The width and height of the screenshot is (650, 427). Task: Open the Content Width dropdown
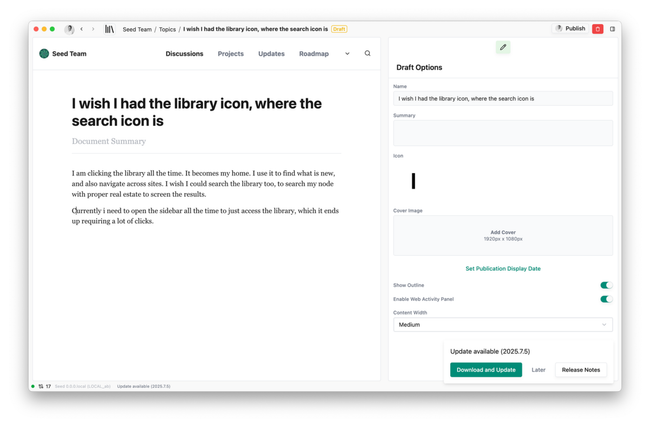pyautogui.click(x=502, y=325)
